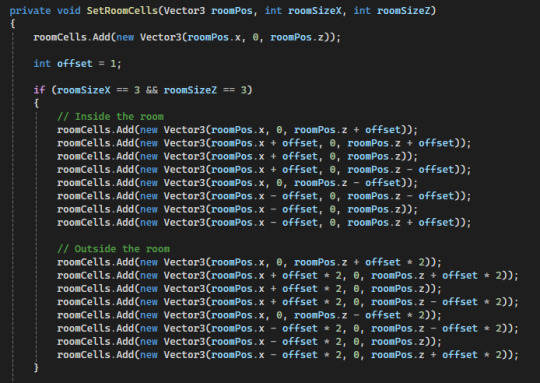Image resolution: width=540 pixels, height=383 pixels.
Task: Click the line adding 'roomPos.x, 0, roomPos.z + offset'
Action: pyautogui.click(x=237, y=130)
